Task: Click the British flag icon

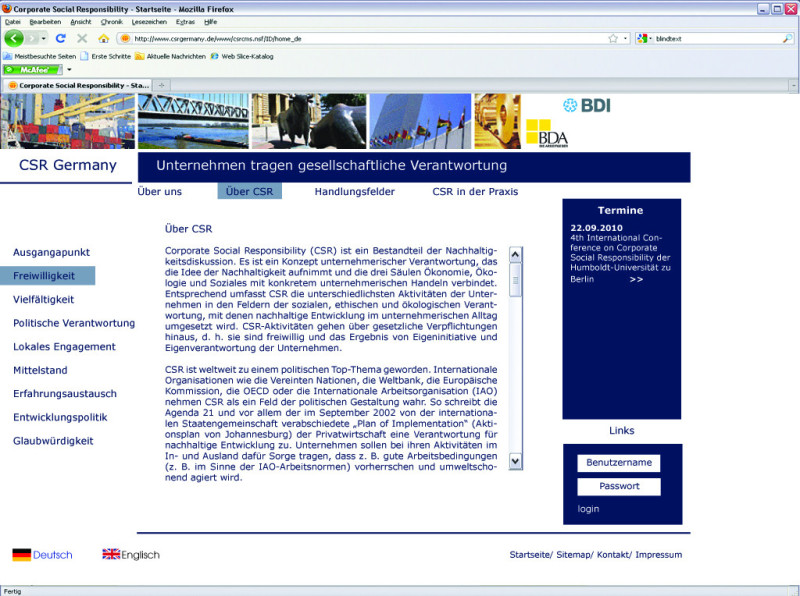Action: (x=111, y=555)
